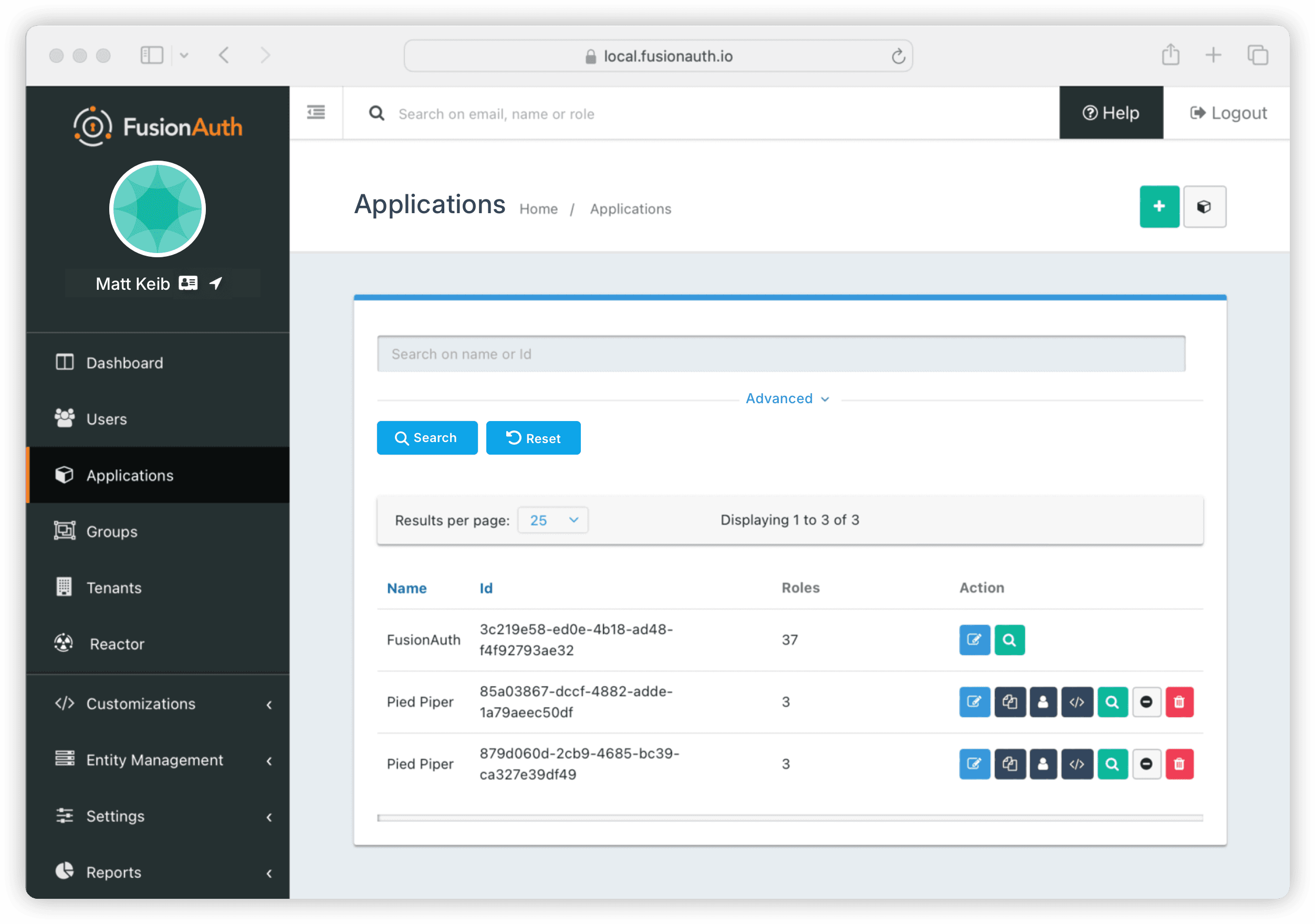
Task: Toggle the sidebar collapse menu icon
Action: point(316,112)
